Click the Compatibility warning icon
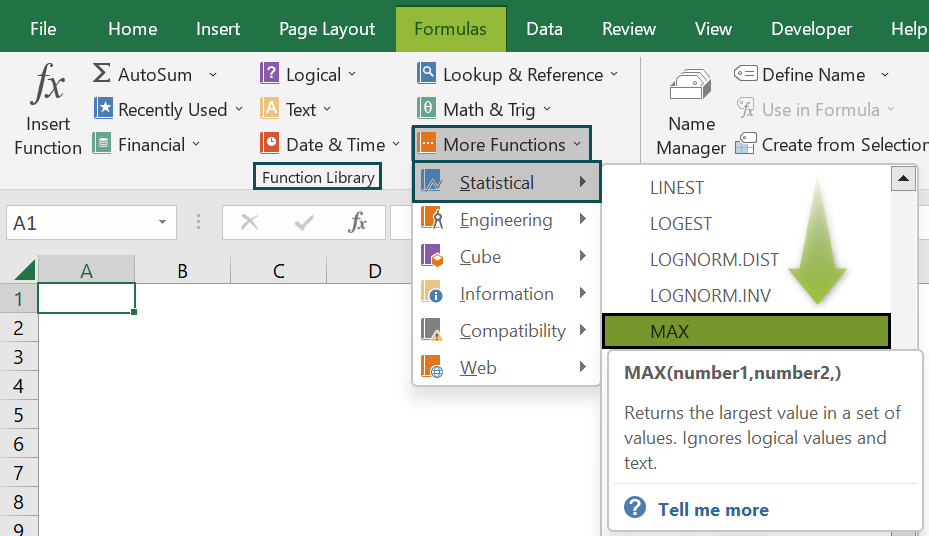The image size is (929, 536). (x=432, y=329)
